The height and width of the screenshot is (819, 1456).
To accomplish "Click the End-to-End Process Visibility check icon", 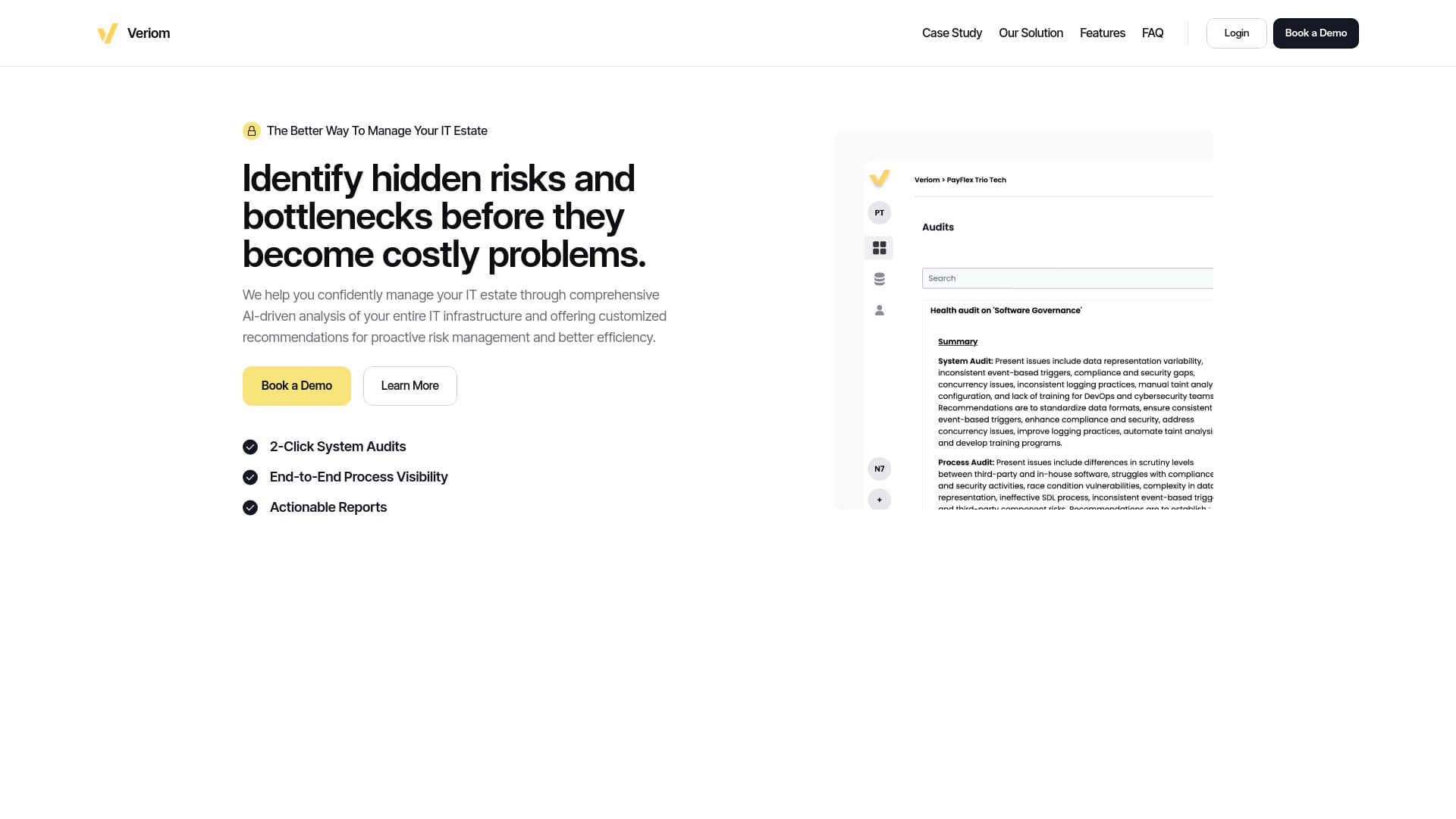I will (x=250, y=478).
